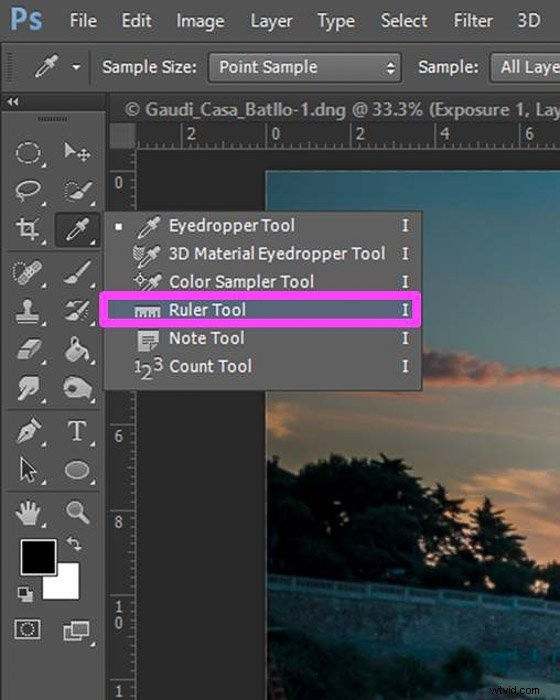Choose Ruler Tool from the flyout
Screen dimensions: 560x700
(x=263, y=310)
